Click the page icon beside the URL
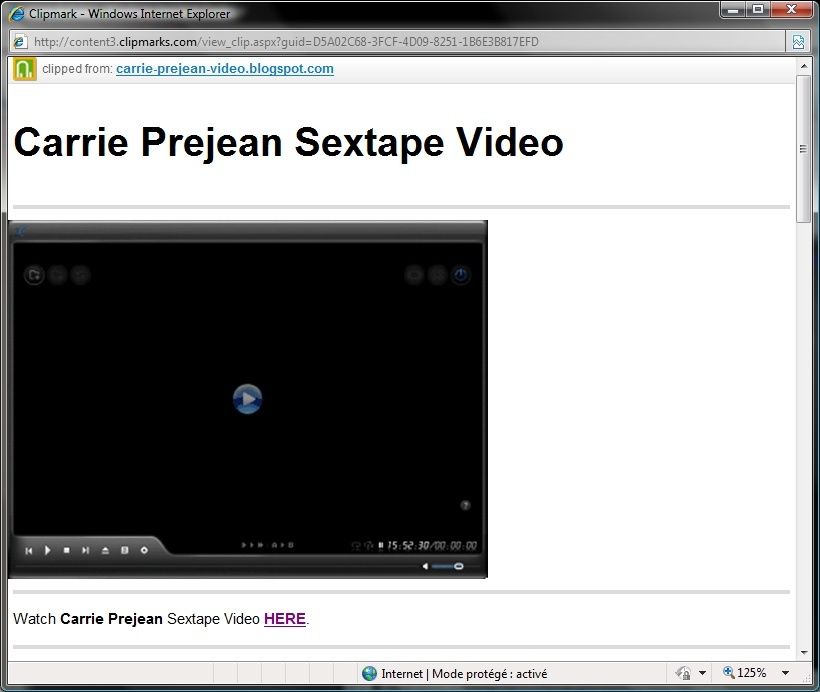 coord(20,41)
